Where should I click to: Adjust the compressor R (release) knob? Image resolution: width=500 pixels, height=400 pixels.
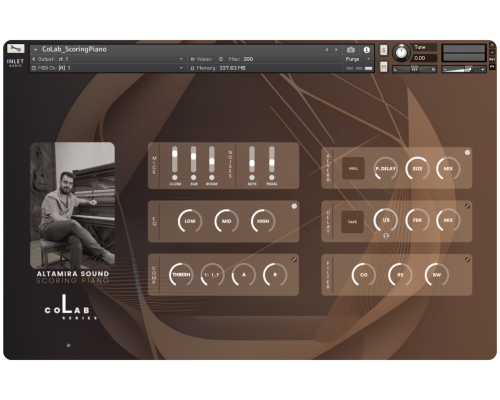[275, 275]
